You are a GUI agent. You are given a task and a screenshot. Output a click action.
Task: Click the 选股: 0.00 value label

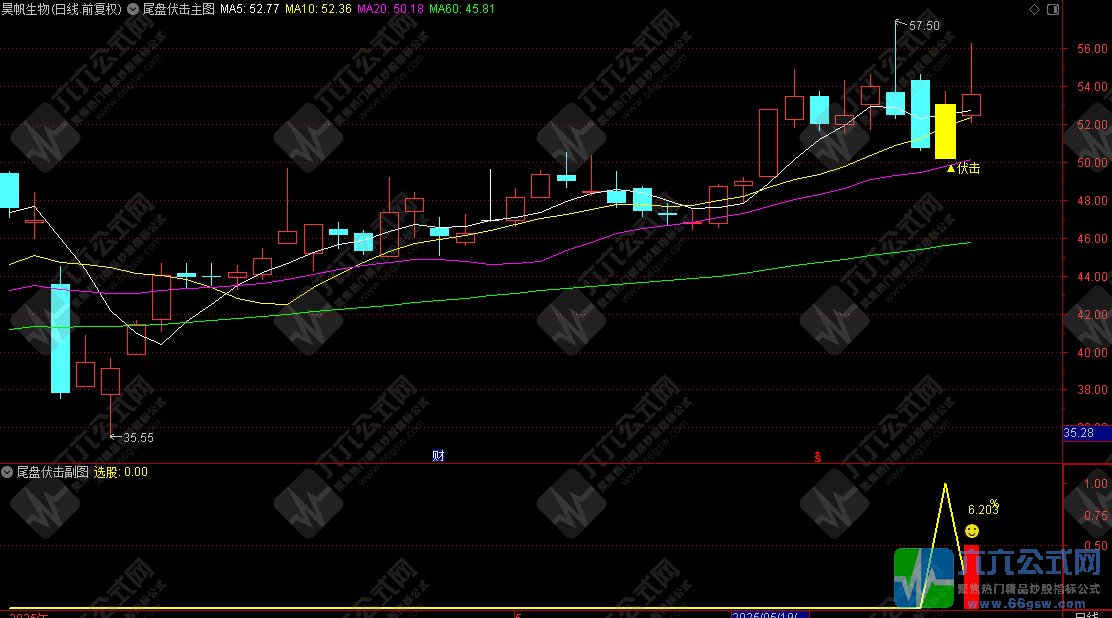pos(120,472)
